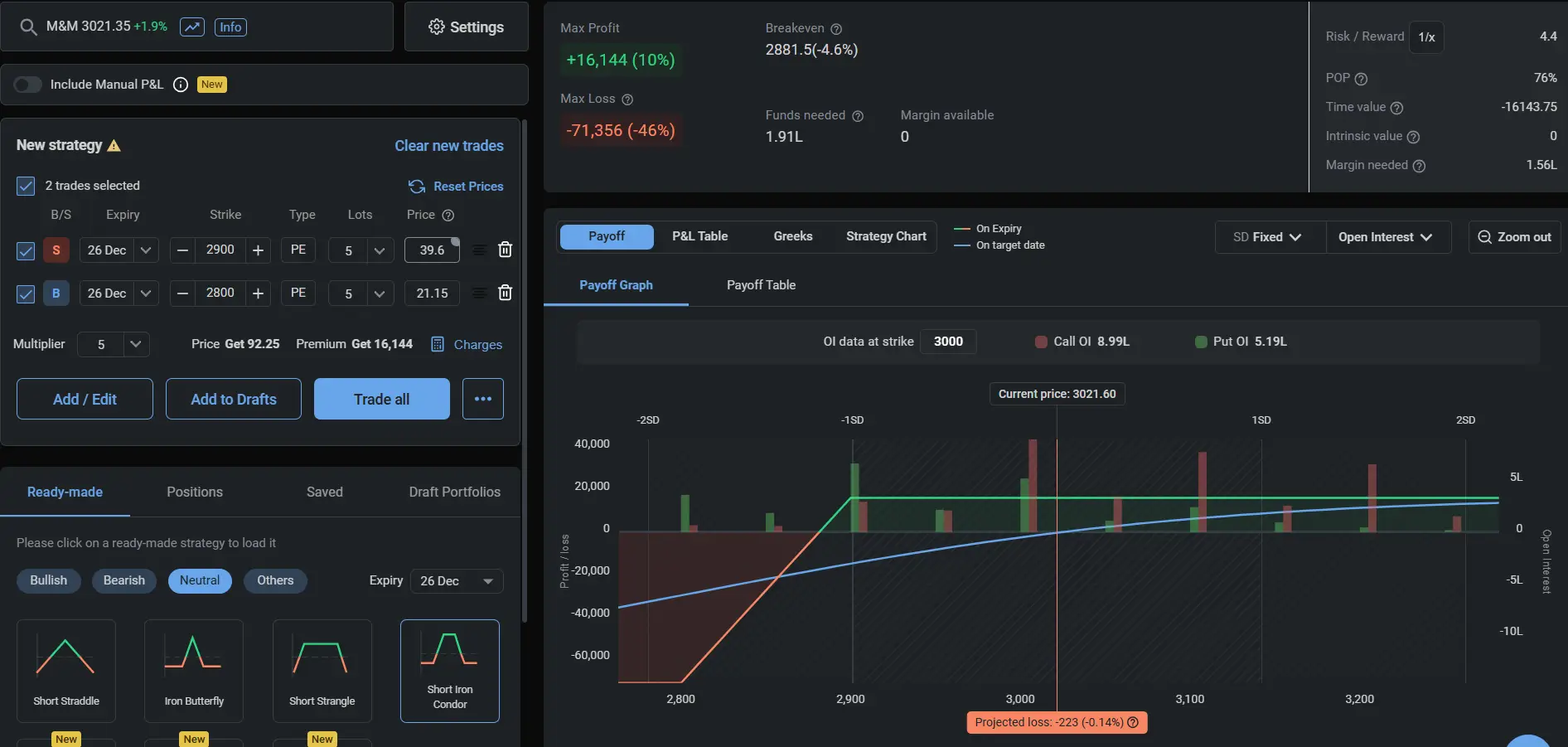Open Charges calculator link
The width and height of the screenshot is (1568, 747).
click(467, 344)
